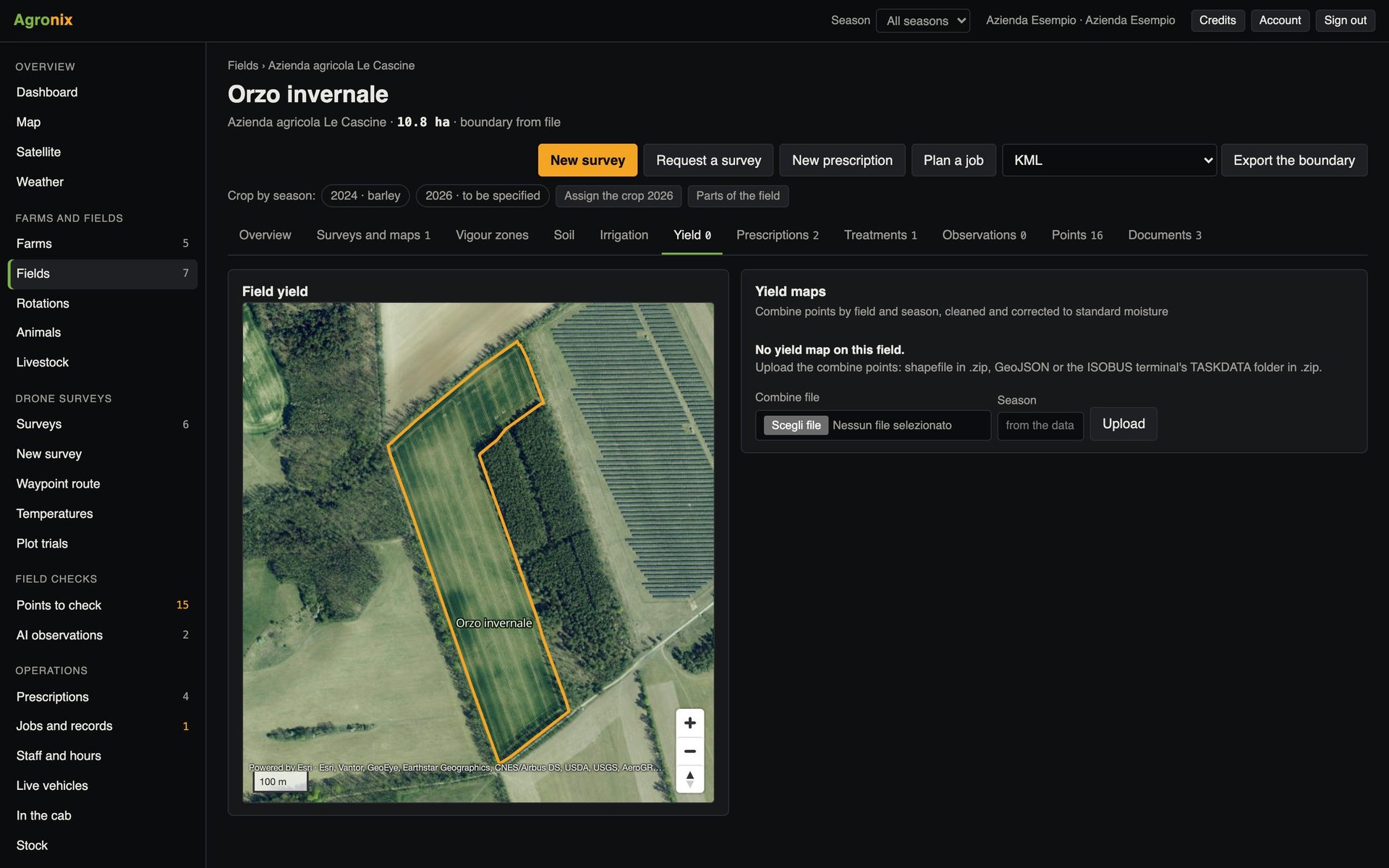Click the Plan a job button
This screenshot has height=868, width=1389.
click(953, 160)
